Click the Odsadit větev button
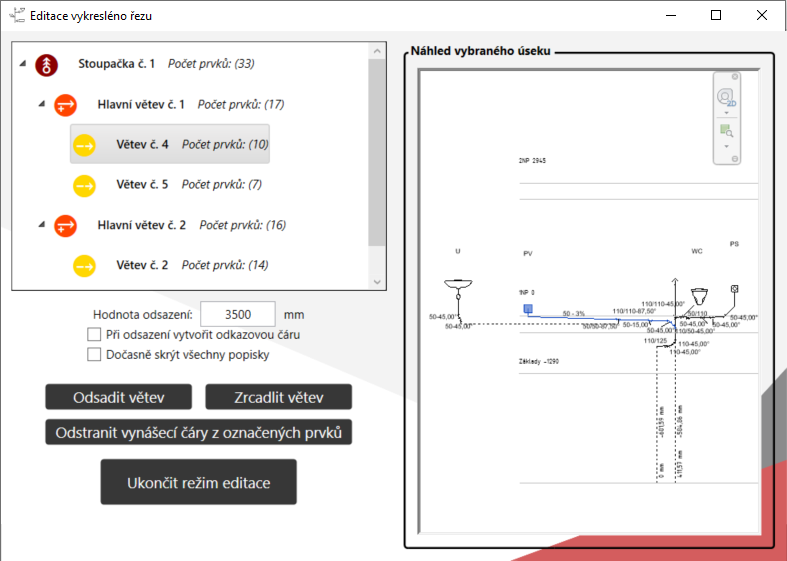Viewport: 787px width, 561px height. [118, 397]
